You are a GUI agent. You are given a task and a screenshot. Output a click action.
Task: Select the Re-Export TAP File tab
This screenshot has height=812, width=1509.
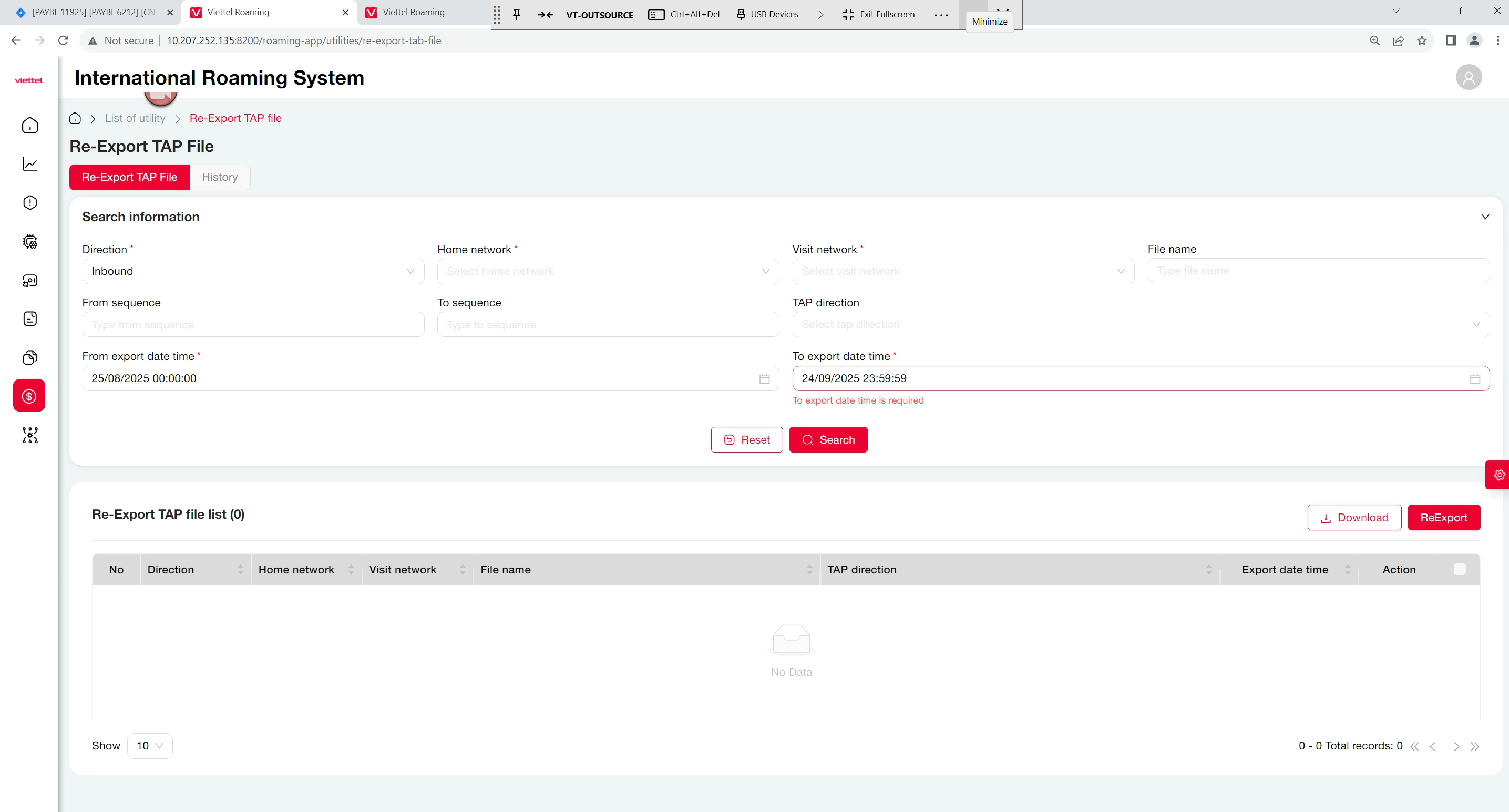tap(129, 177)
